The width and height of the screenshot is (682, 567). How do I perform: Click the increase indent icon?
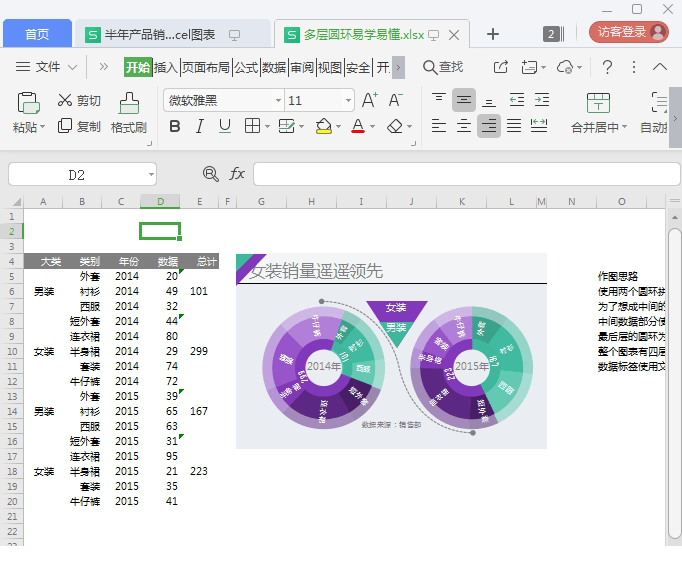(x=542, y=100)
